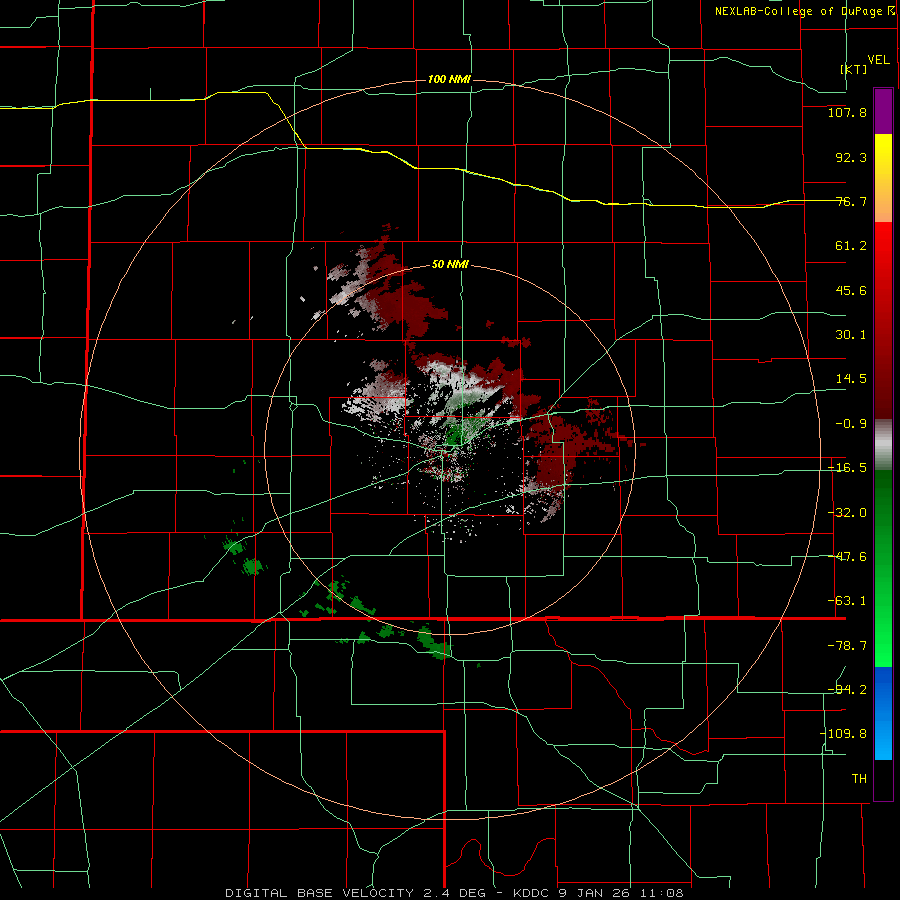The width and height of the screenshot is (900, 900).
Task: Click the DIGITAL BASE VELOCITY 2.4 DEG caption
Action: (355, 893)
